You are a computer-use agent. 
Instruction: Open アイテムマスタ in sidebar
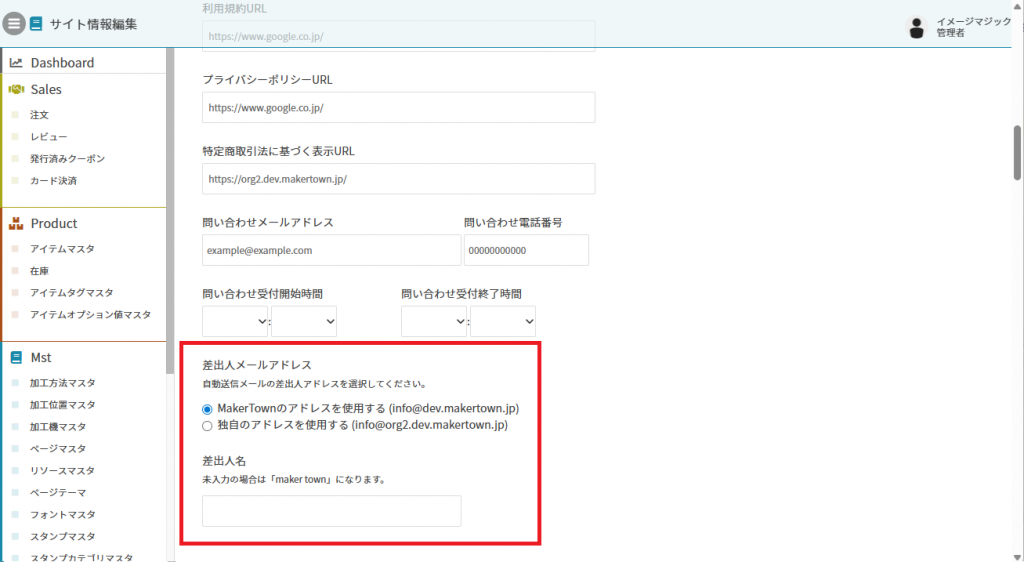(62, 249)
